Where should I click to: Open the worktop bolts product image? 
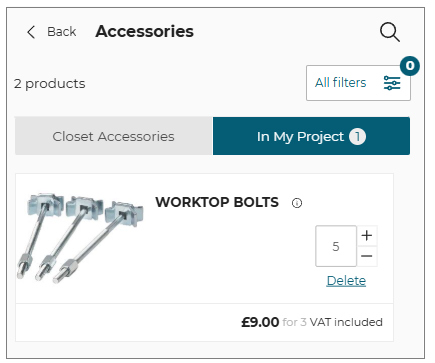80,238
